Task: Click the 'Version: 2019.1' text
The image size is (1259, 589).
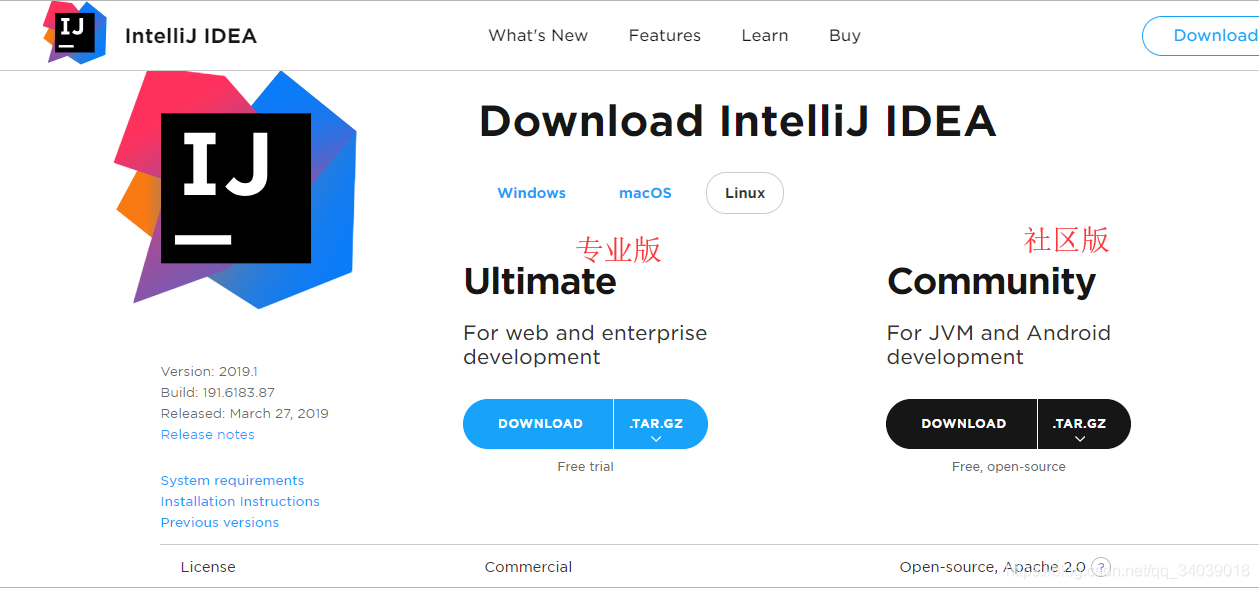Action: [209, 372]
